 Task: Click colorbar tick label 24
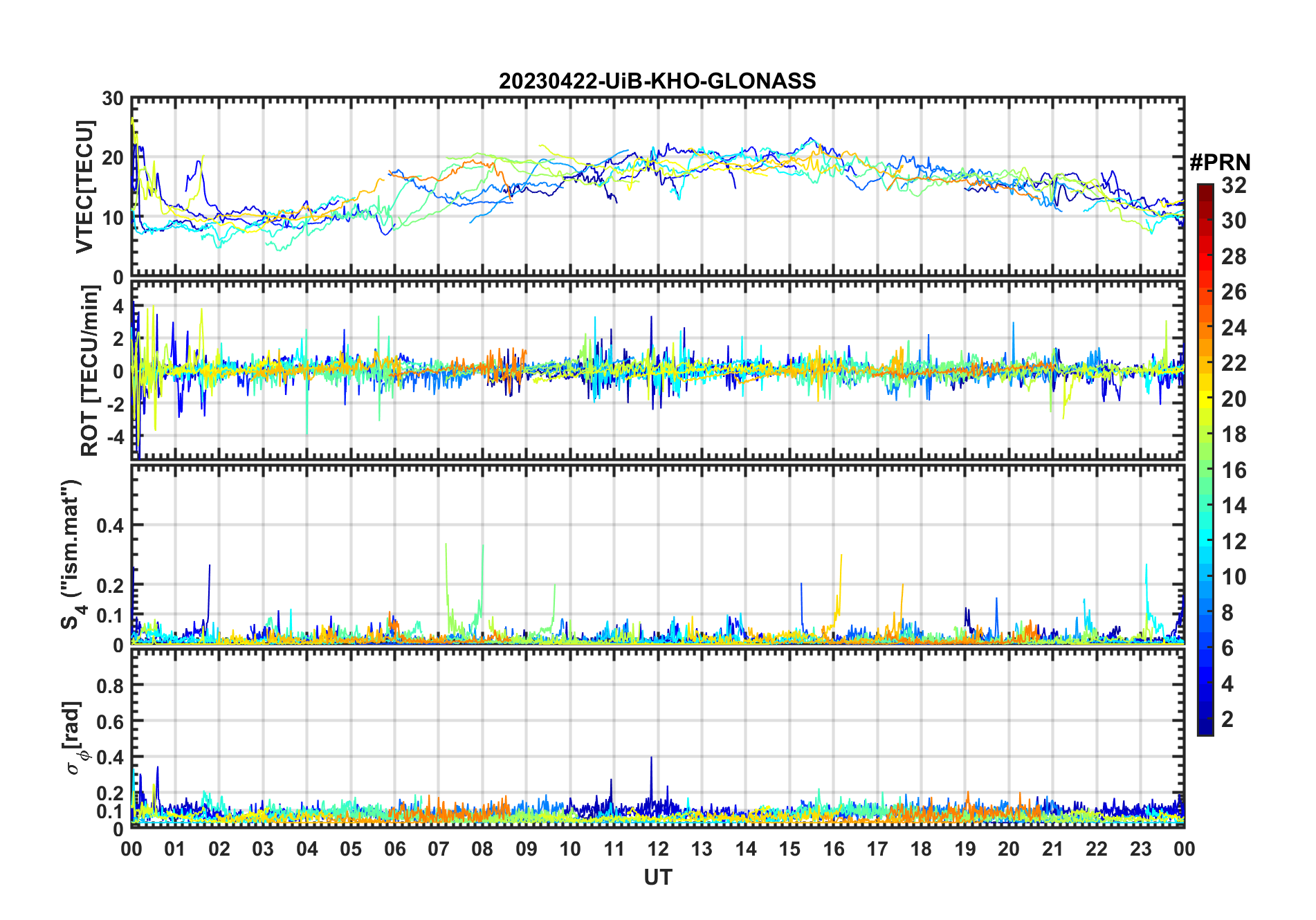point(1234,328)
